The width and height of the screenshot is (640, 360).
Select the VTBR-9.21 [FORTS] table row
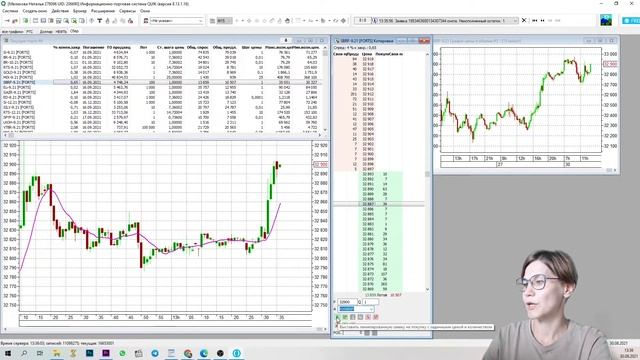(x=162, y=127)
